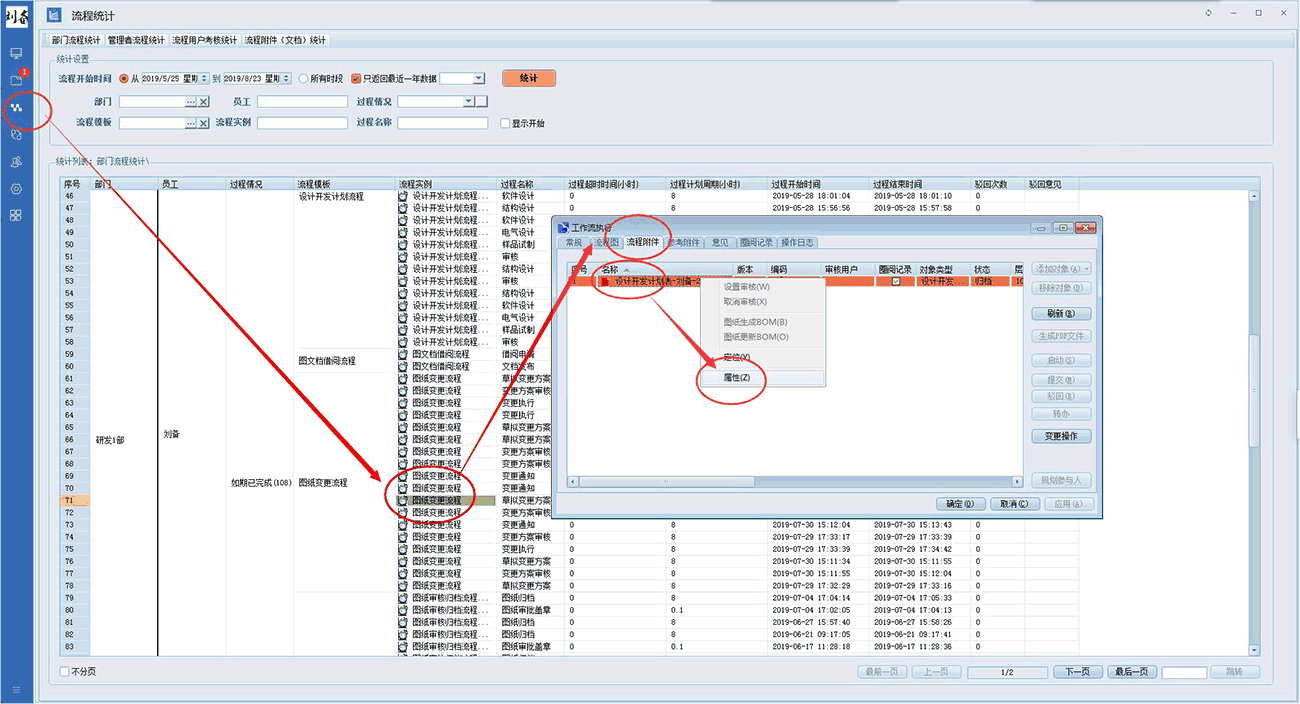Toggle 圈阅记录 checkbox in attachment row
The width and height of the screenshot is (1300, 704).
pyautogui.click(x=896, y=282)
